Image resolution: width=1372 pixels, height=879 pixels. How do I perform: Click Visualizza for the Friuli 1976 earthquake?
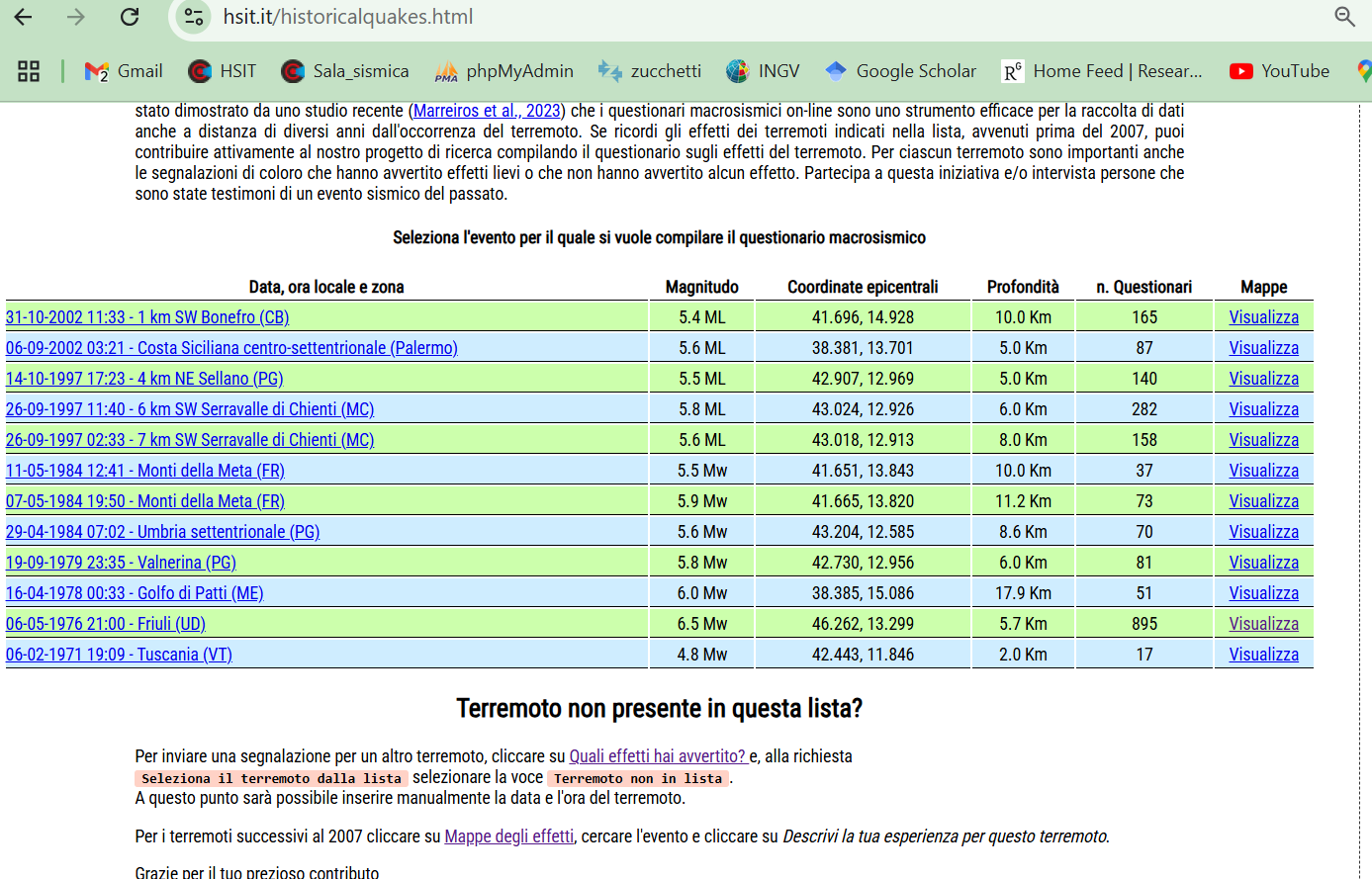[1264, 624]
